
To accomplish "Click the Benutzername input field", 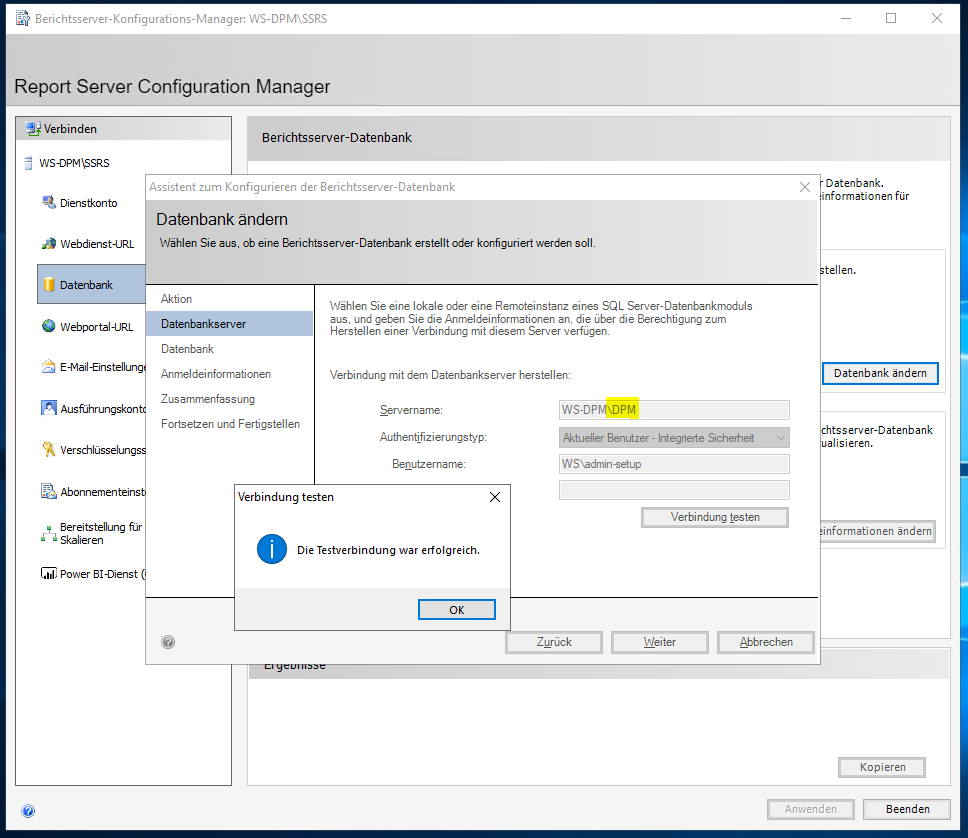I will (674, 464).
